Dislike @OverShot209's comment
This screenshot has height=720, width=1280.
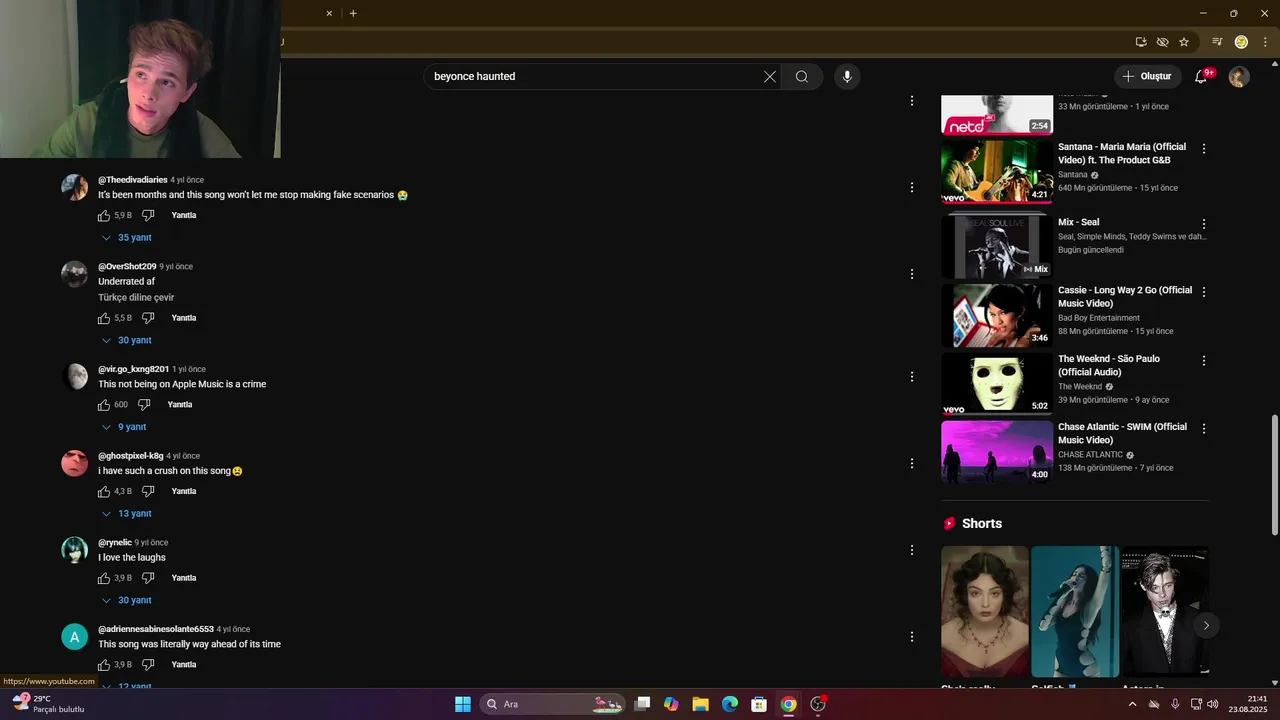pos(148,319)
